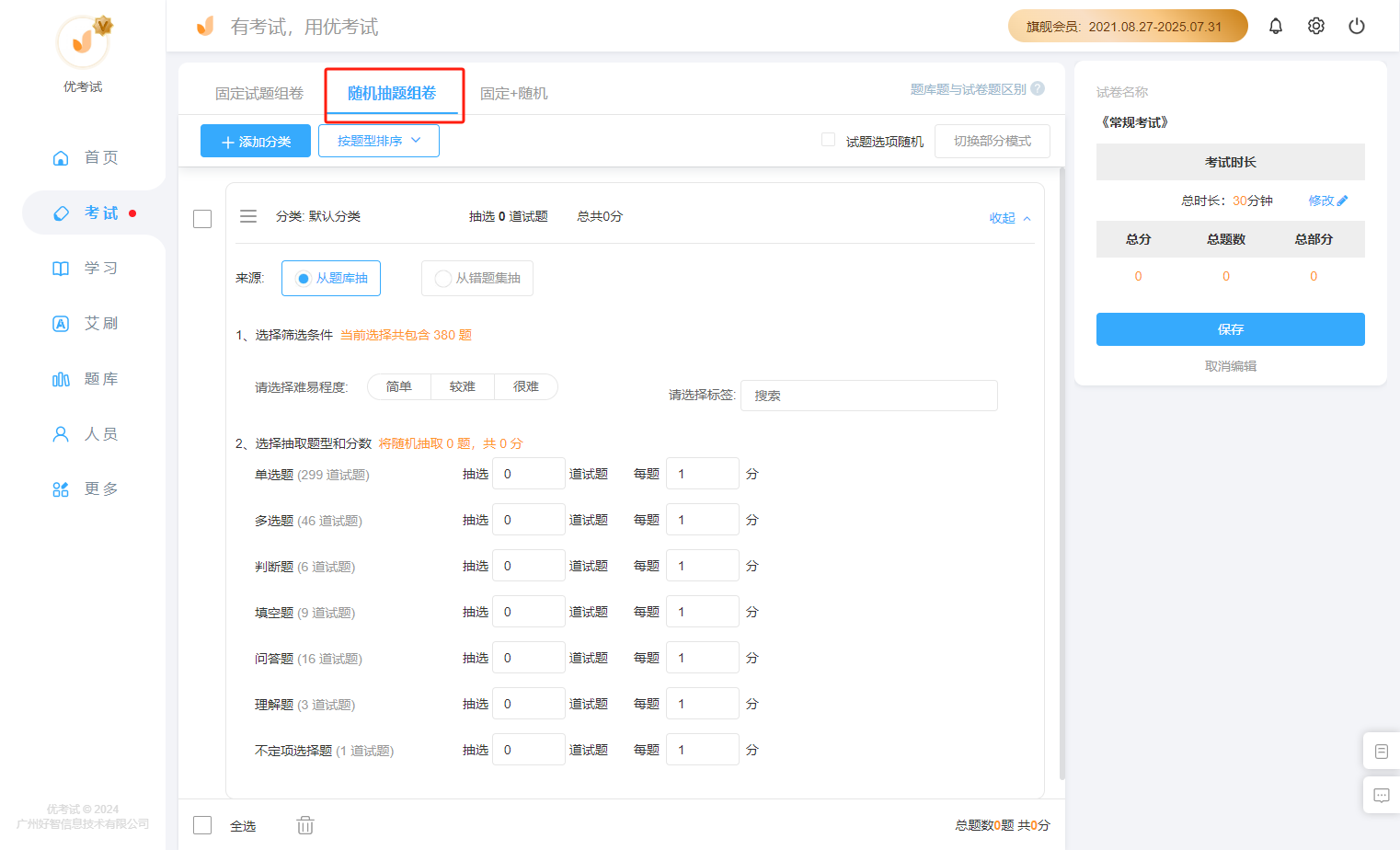
Task: Click the power logout icon
Action: coord(1356,26)
